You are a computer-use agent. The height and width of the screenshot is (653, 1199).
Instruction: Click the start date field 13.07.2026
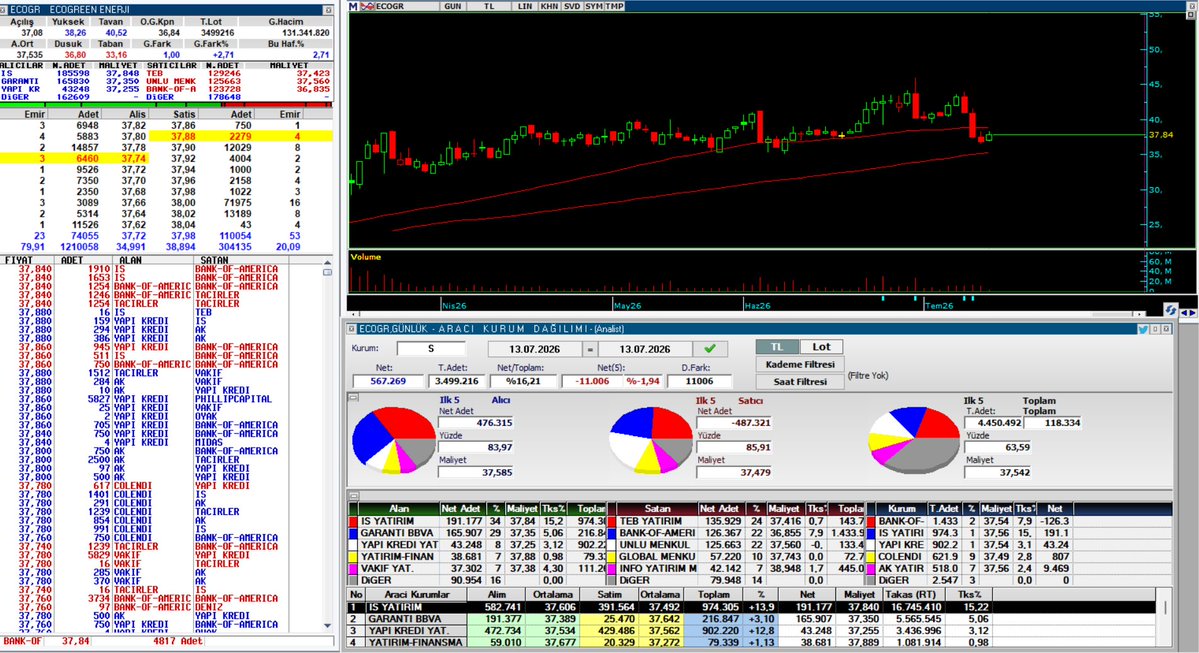click(535, 349)
